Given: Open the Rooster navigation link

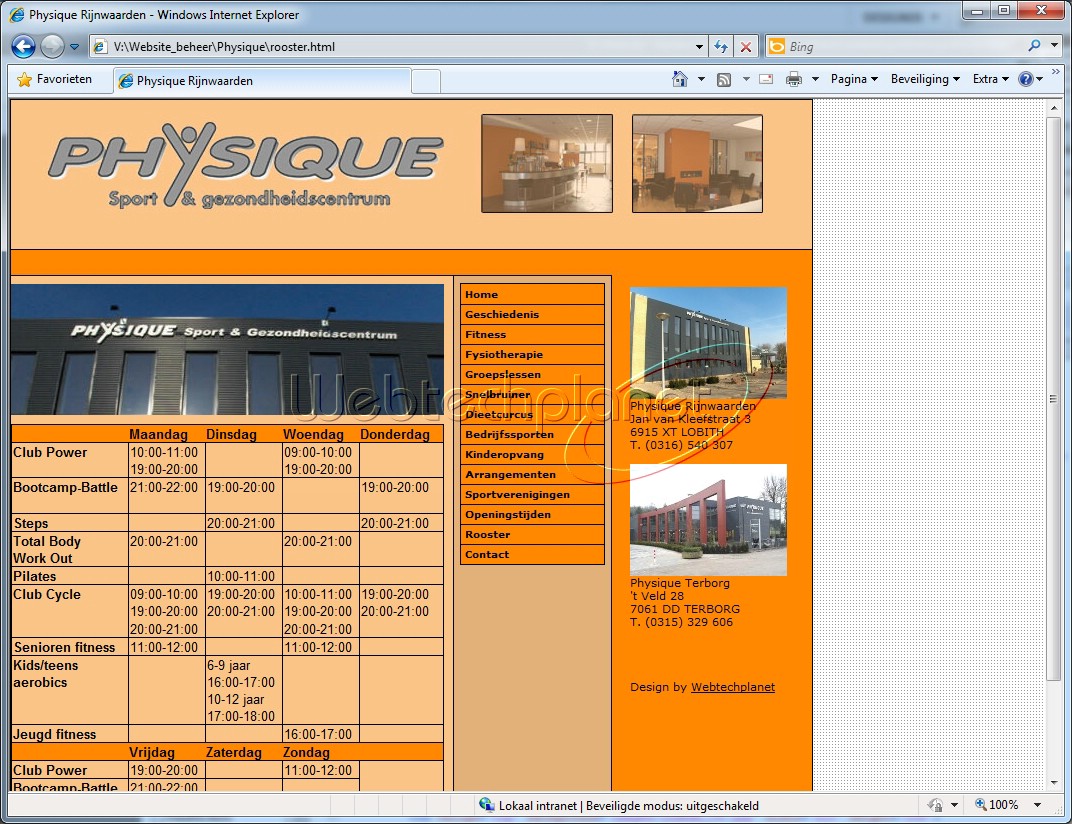Looking at the screenshot, I should click(533, 535).
